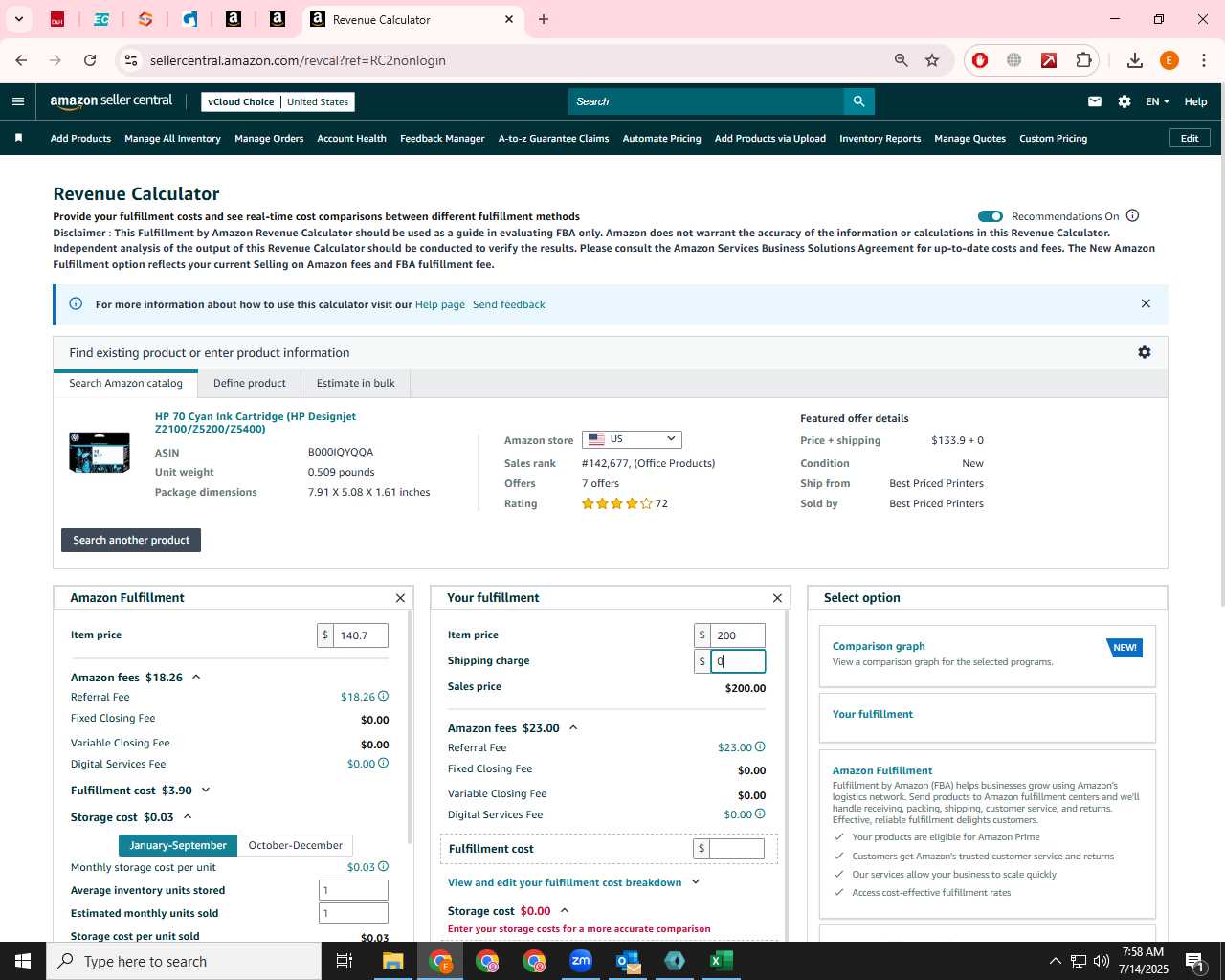Click Average inventory units stored field
1225x980 pixels.
pos(353,890)
